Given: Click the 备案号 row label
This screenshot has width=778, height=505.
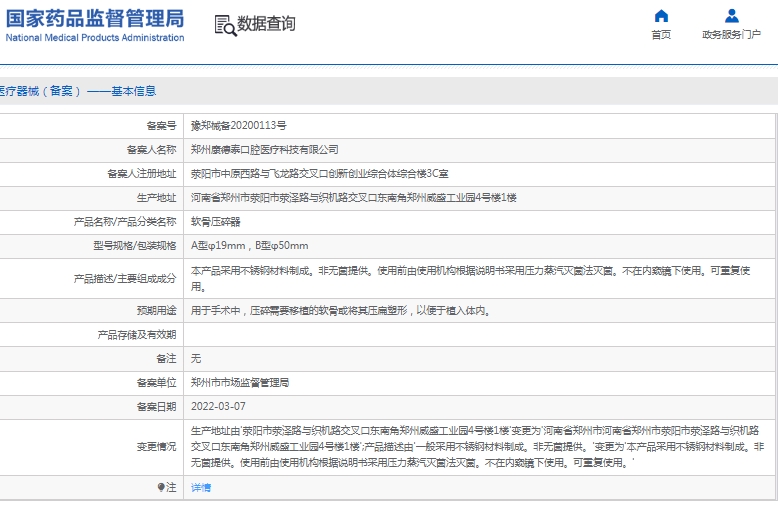Looking at the screenshot, I should [x=161, y=126].
